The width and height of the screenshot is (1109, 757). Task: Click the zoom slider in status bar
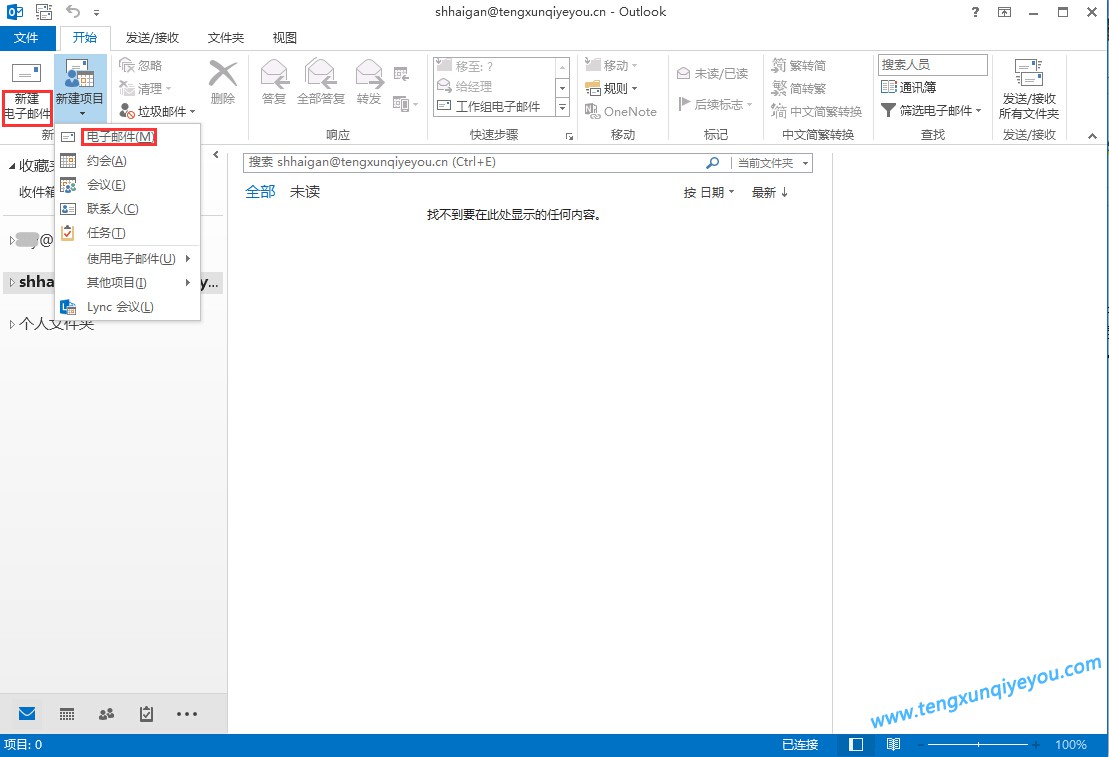click(977, 744)
